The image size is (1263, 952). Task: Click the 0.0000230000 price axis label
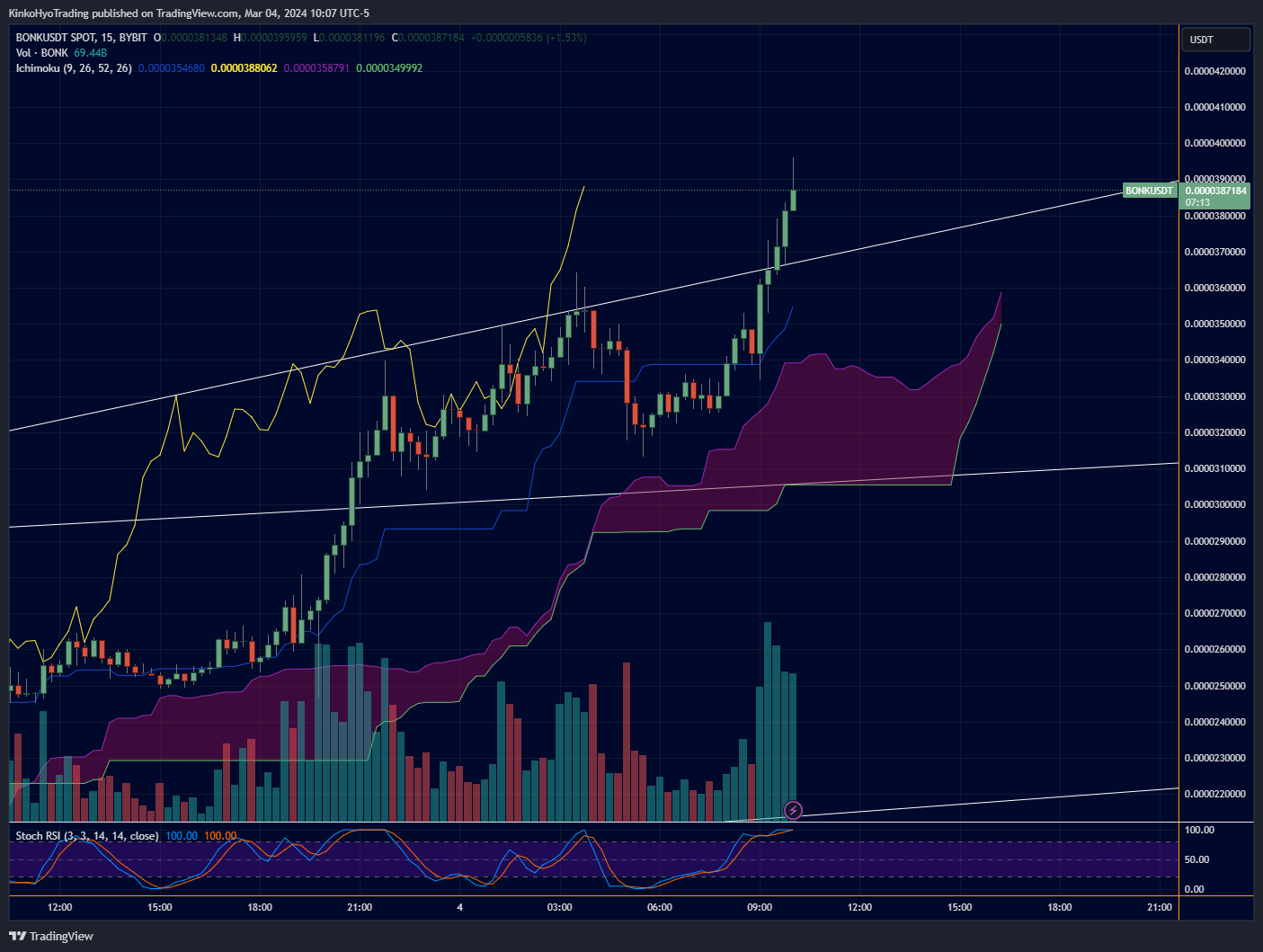(x=1215, y=758)
